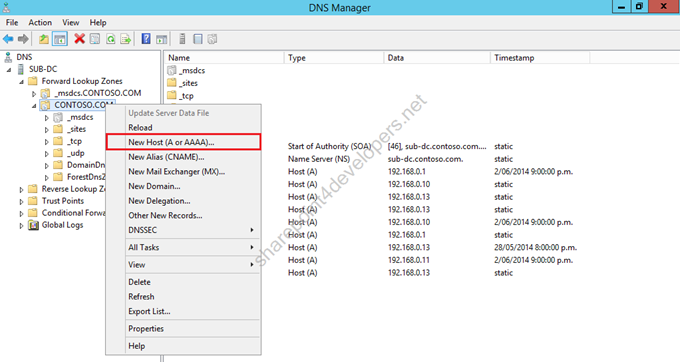This screenshot has height=362, width=680.
Task: Open the Action menu
Action: tap(40, 23)
